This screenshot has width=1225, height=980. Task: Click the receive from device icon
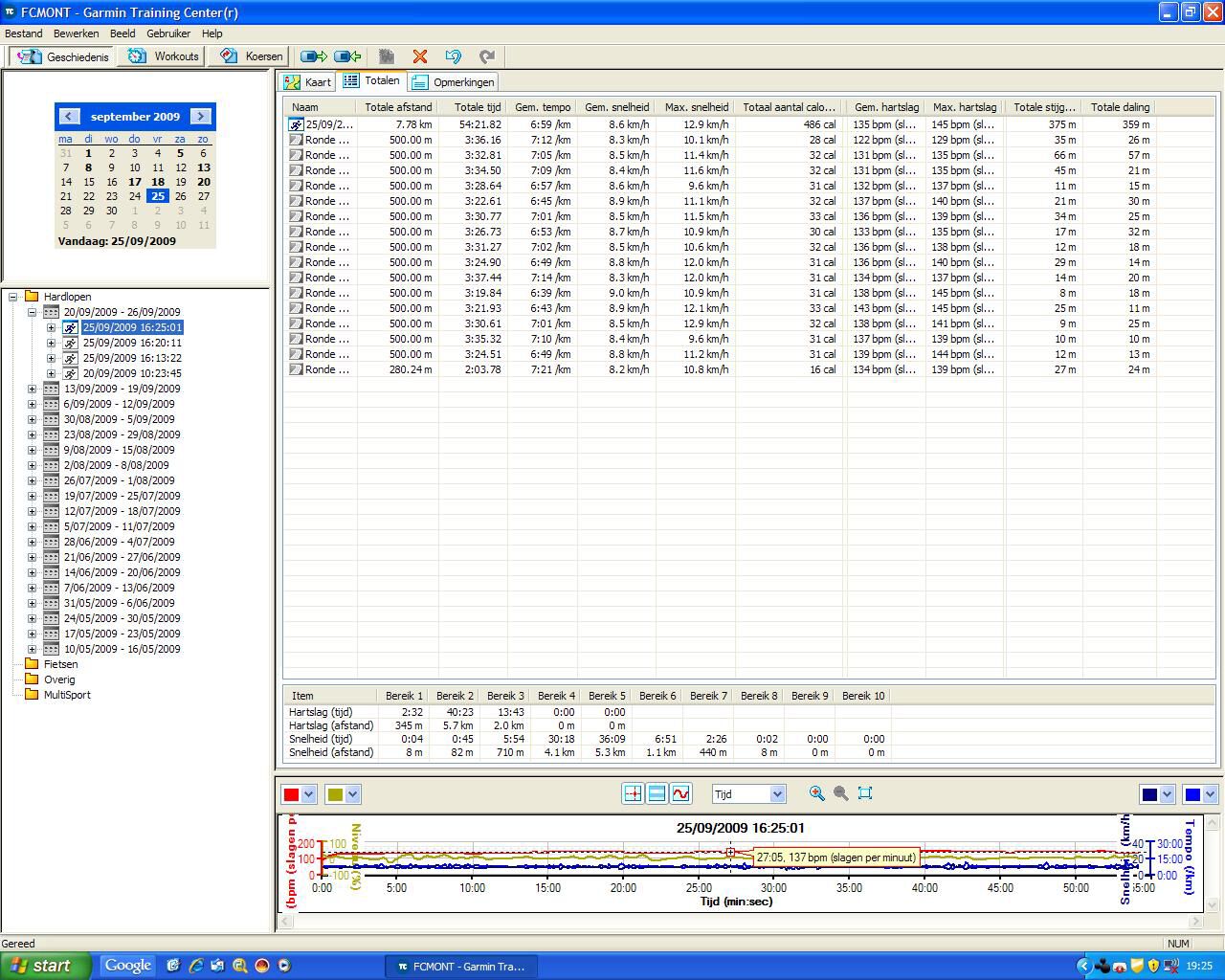coord(347,56)
